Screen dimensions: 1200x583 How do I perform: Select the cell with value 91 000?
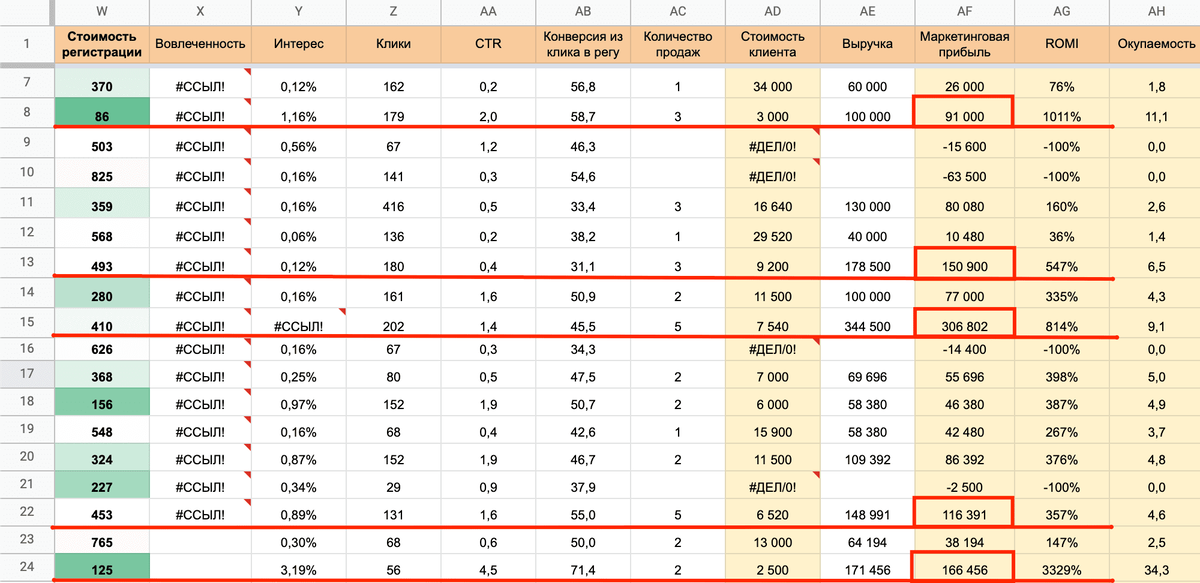point(964,115)
